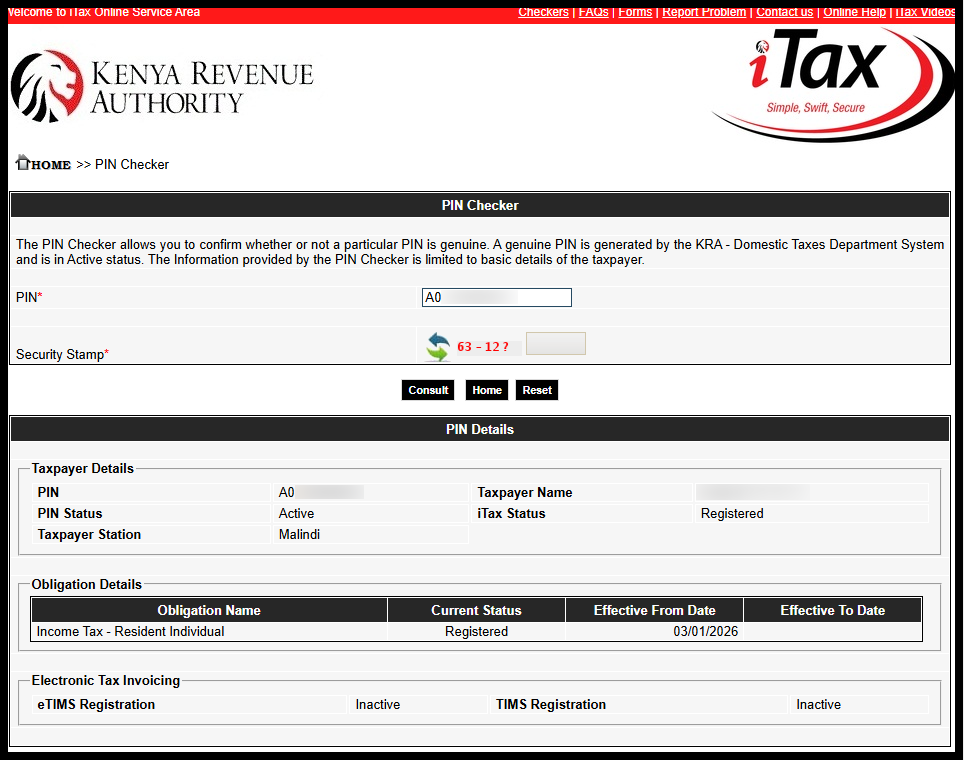Open the Forms page
Screen dimensions: 964x760
point(635,12)
